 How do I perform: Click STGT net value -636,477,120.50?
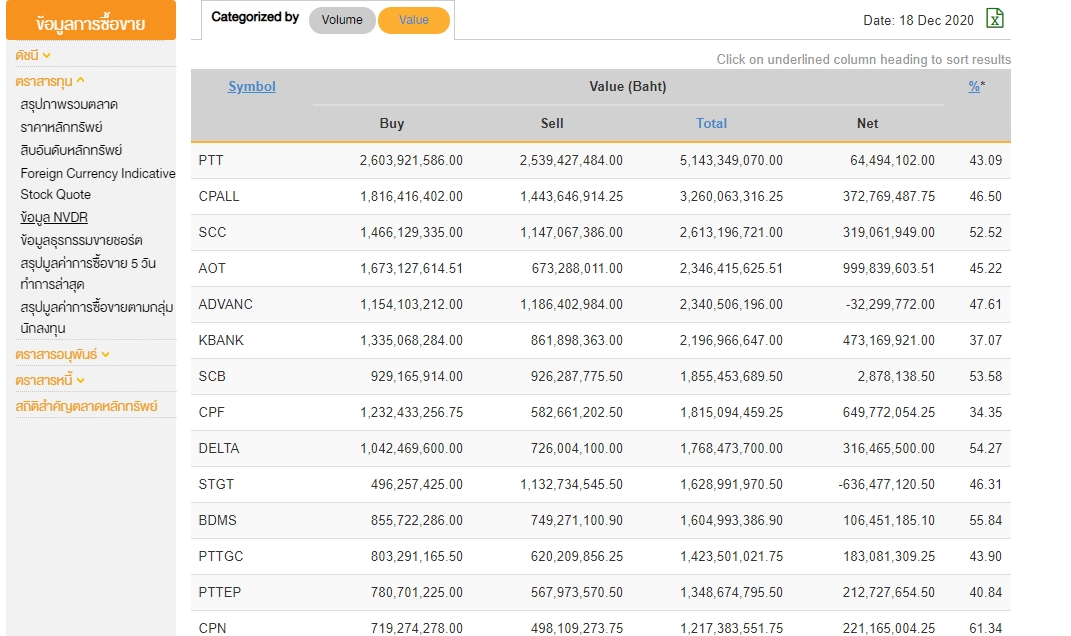tap(887, 484)
